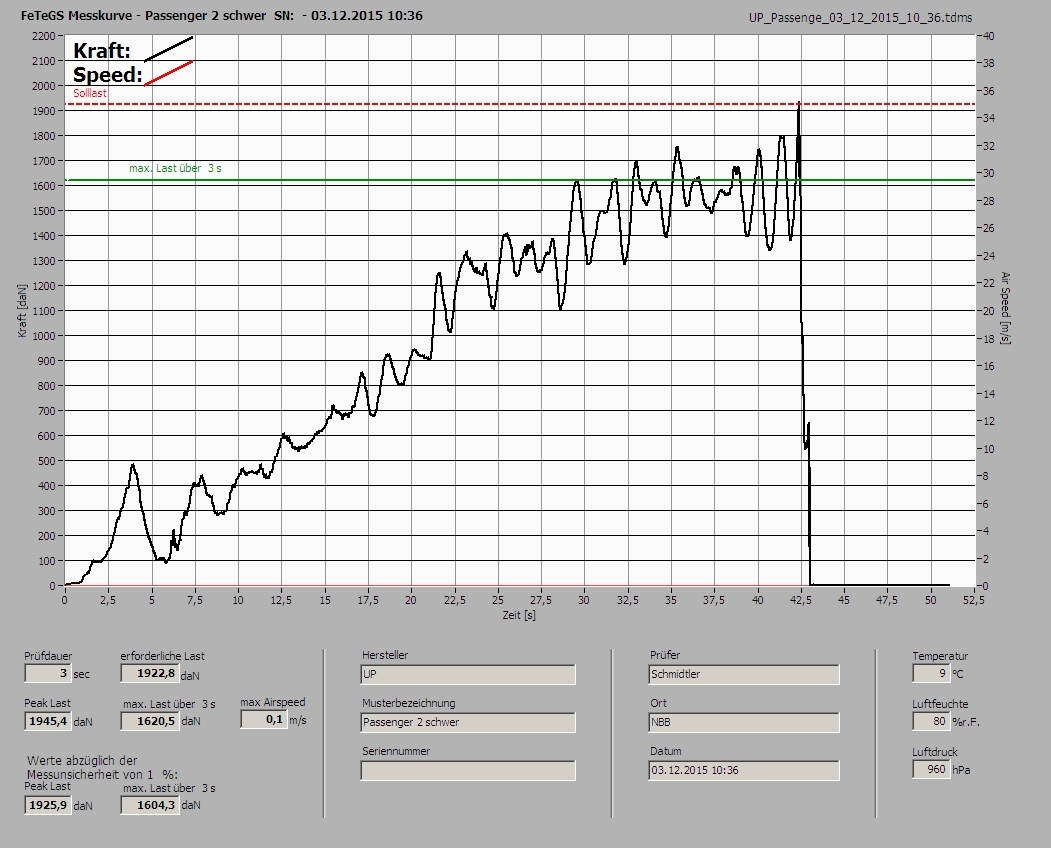The width and height of the screenshot is (1051, 848).
Task: Click the Hersteller field containing UP
Action: click(468, 674)
